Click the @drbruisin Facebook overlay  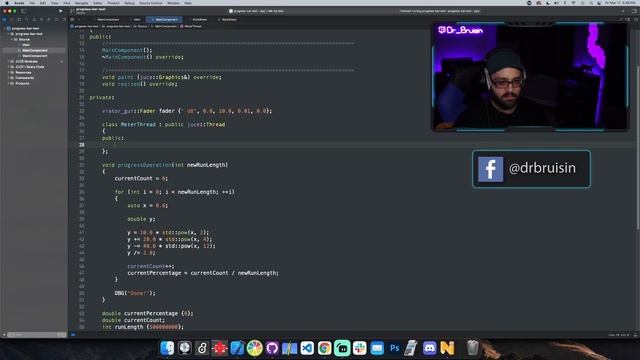pos(531,169)
